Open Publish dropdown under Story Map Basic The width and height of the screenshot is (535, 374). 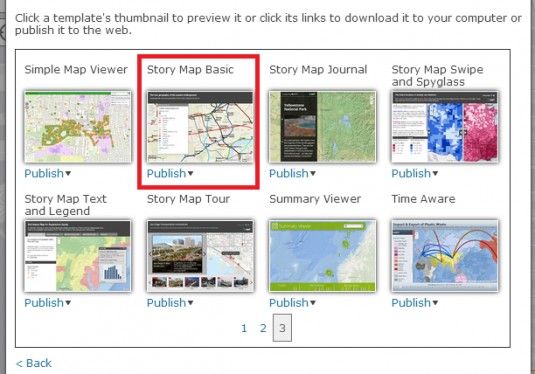(x=170, y=173)
